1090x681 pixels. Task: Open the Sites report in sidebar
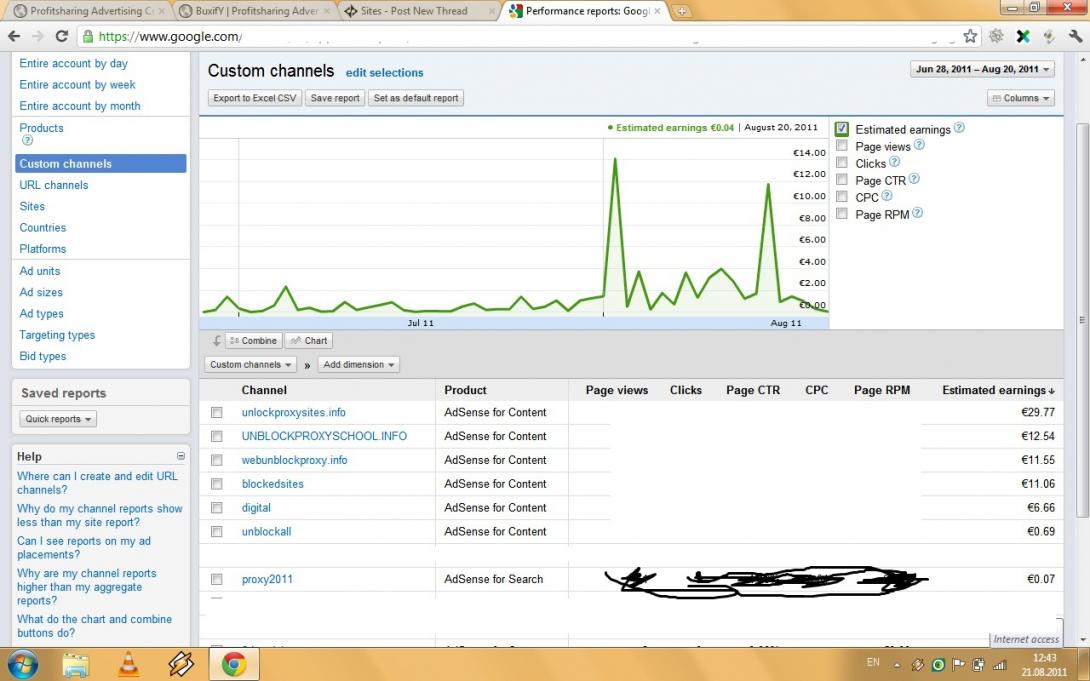pos(32,206)
